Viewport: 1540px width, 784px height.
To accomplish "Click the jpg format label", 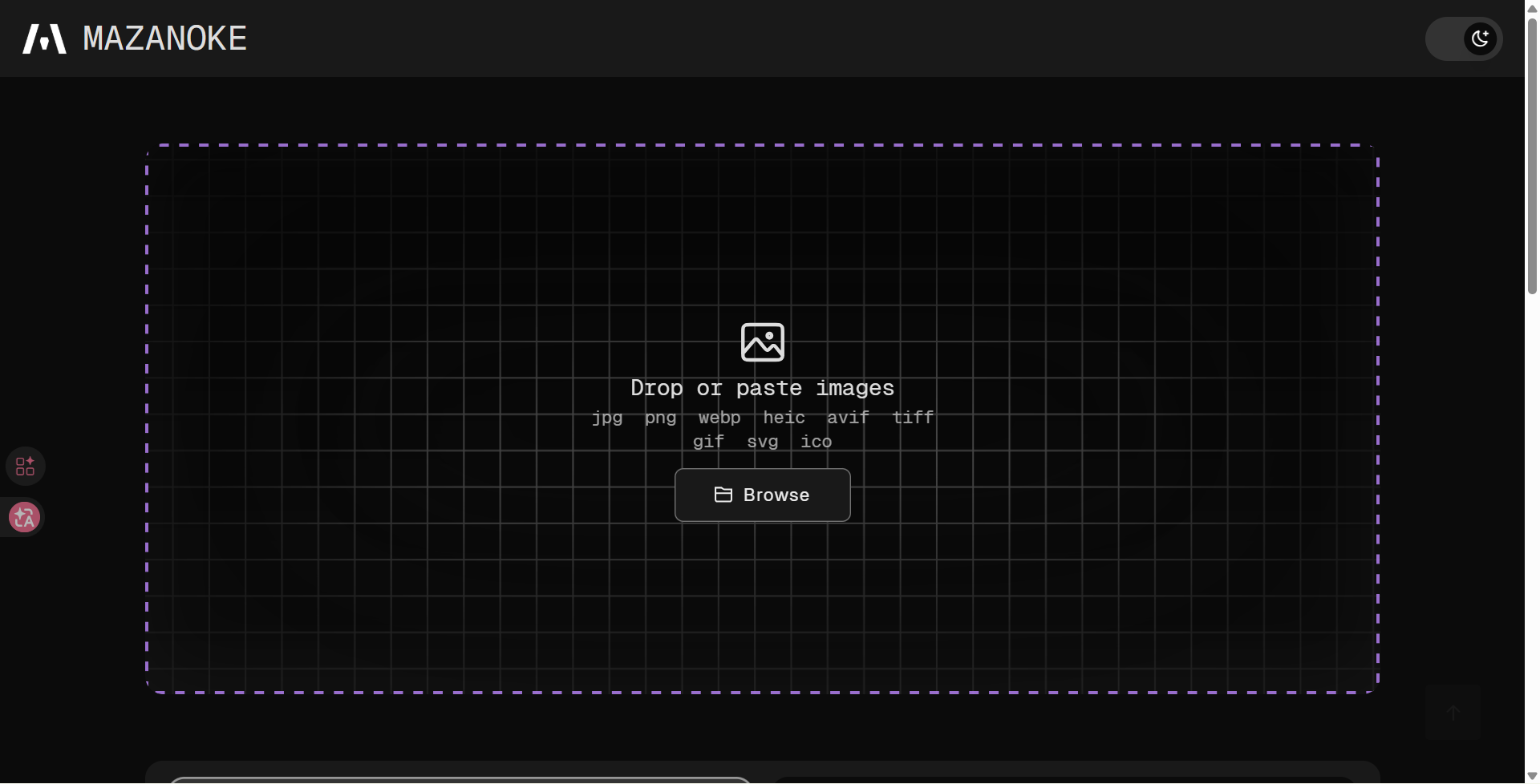I will point(607,418).
